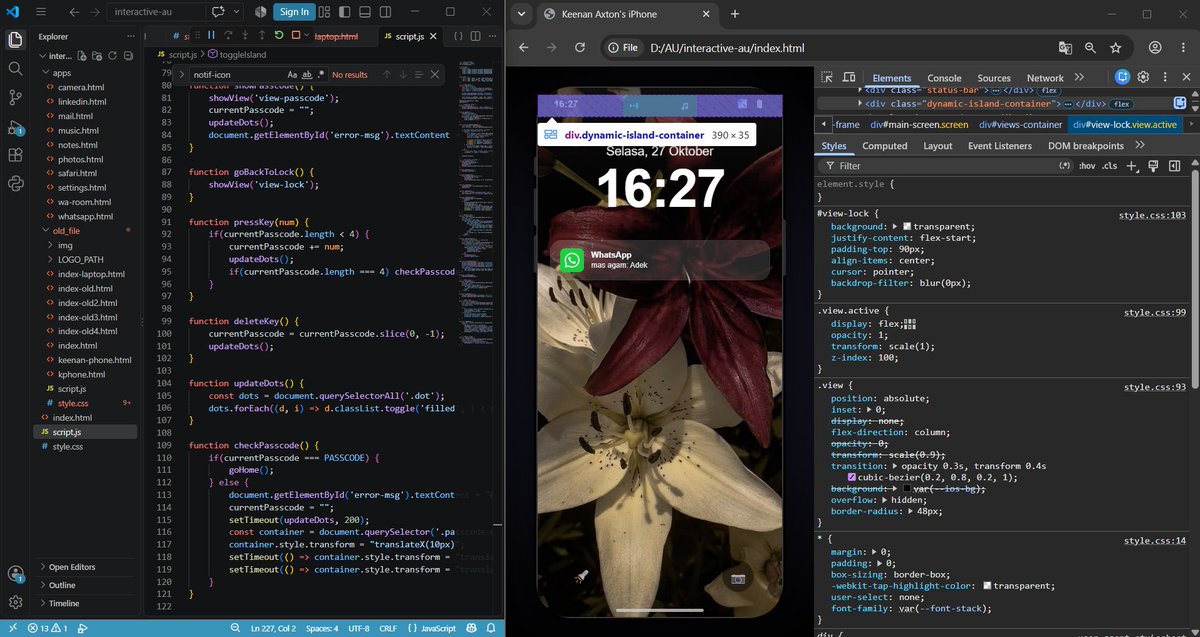
Task: Toggle Match Whole Word in find widget
Action: pyautogui.click(x=307, y=74)
